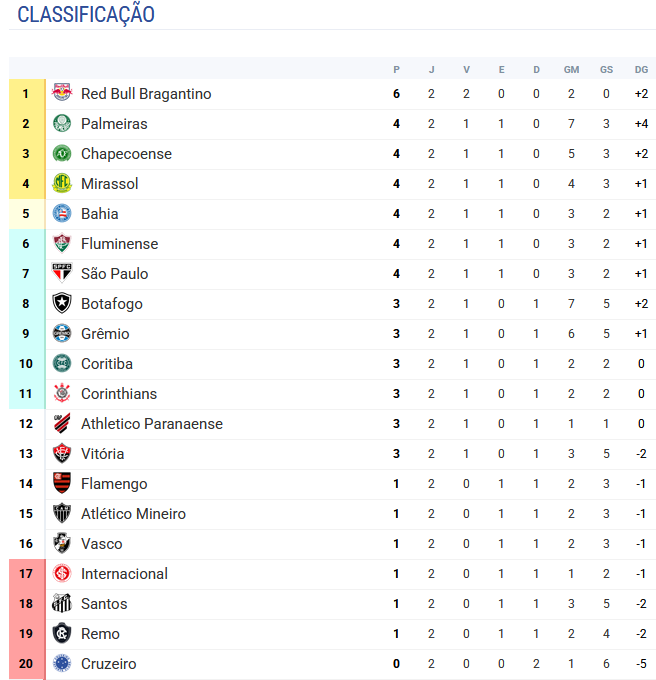This screenshot has width=656, height=680.
Task: Click the São Paulo crest icon
Action: [x=62, y=274]
